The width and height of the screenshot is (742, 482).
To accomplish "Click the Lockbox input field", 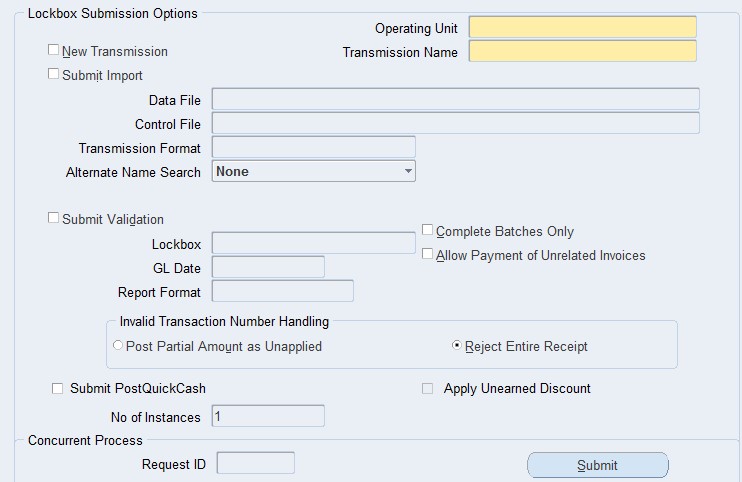I will tap(313, 243).
